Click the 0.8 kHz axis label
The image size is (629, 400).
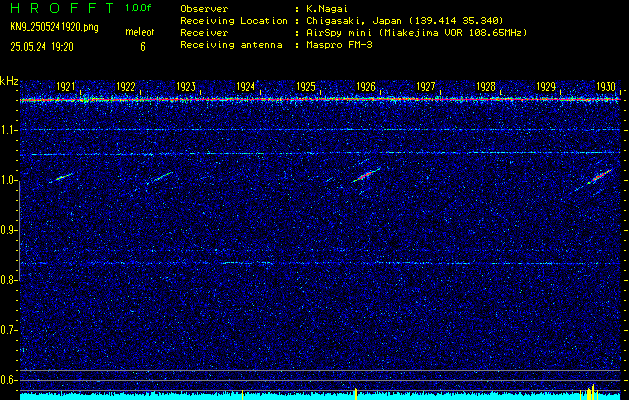(x=9, y=280)
